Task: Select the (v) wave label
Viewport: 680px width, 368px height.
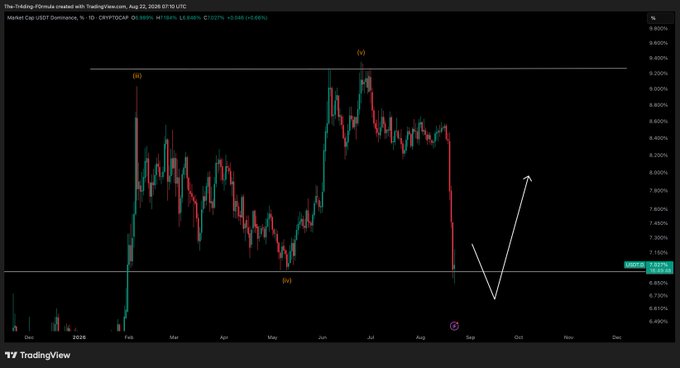Action: [361, 52]
